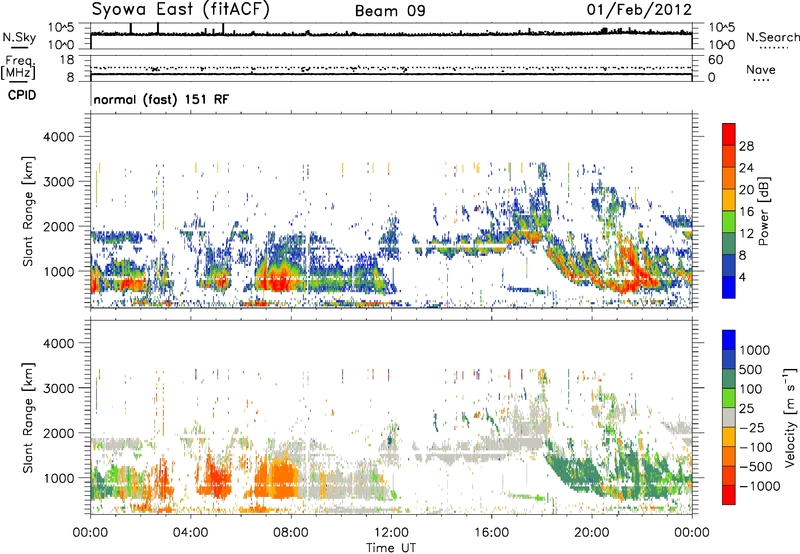
Task: Click the '20:00' time axis tick
Action: tap(592, 532)
